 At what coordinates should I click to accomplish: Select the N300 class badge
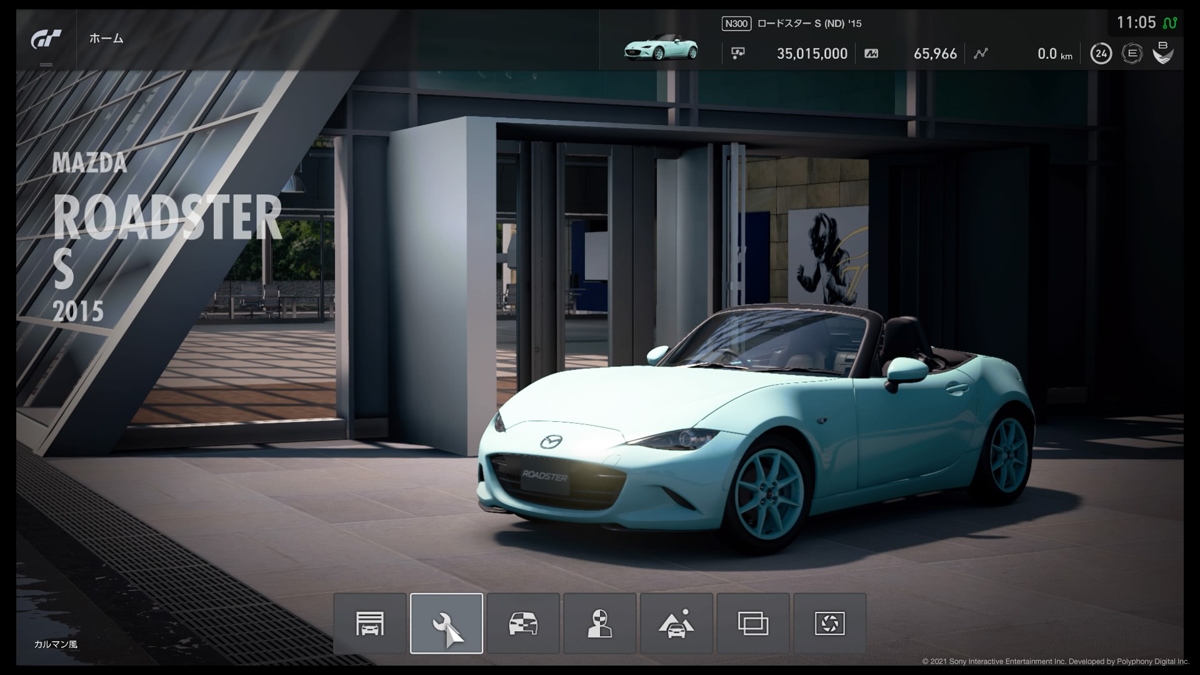736,23
